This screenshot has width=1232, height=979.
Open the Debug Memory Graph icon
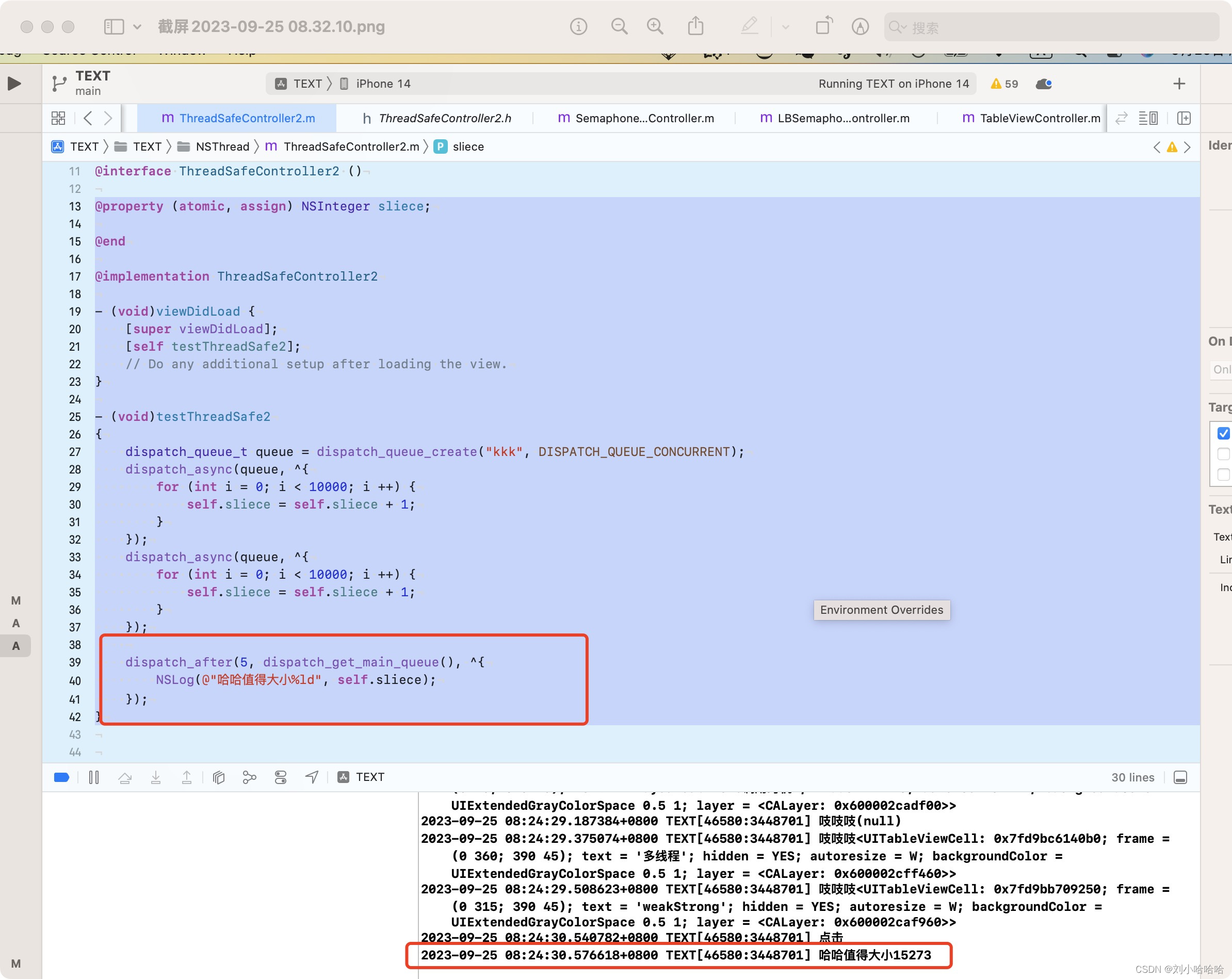(x=250, y=777)
